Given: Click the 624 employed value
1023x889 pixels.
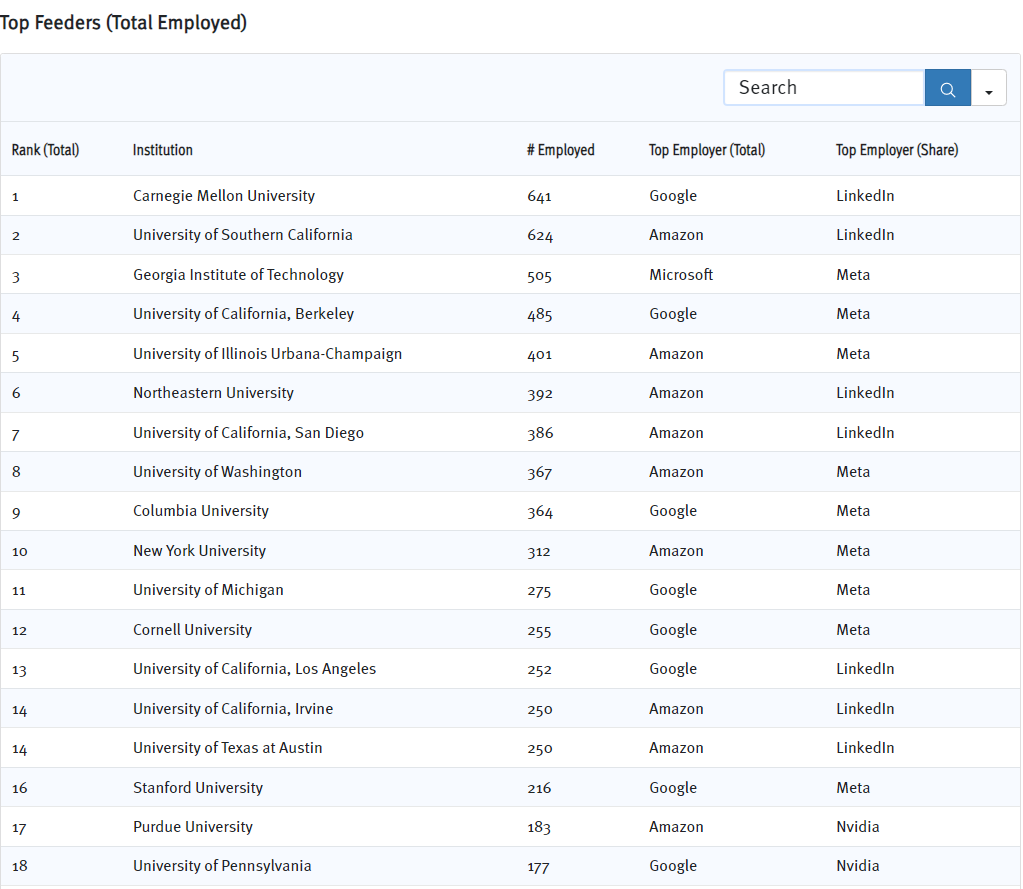Looking at the screenshot, I should coord(540,235).
